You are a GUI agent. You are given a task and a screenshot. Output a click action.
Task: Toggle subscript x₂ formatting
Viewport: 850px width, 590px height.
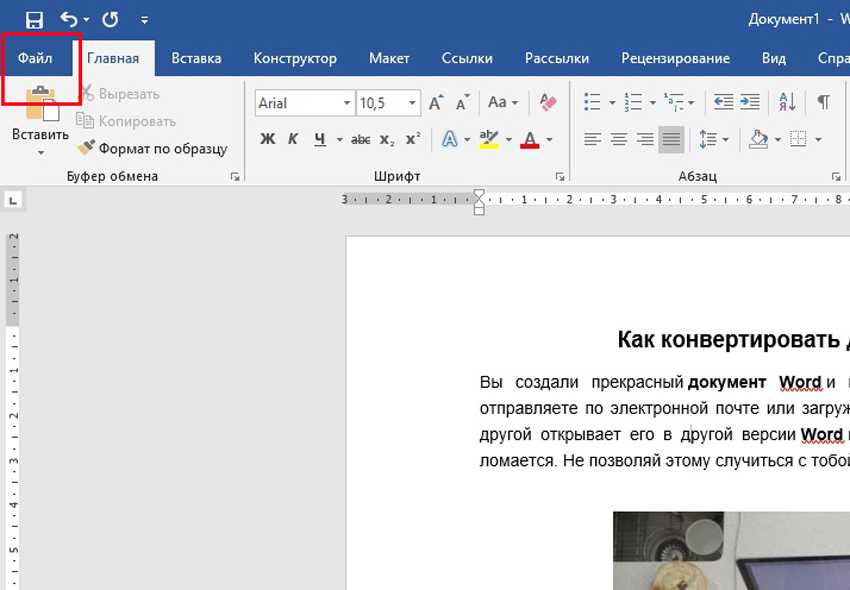pos(387,140)
